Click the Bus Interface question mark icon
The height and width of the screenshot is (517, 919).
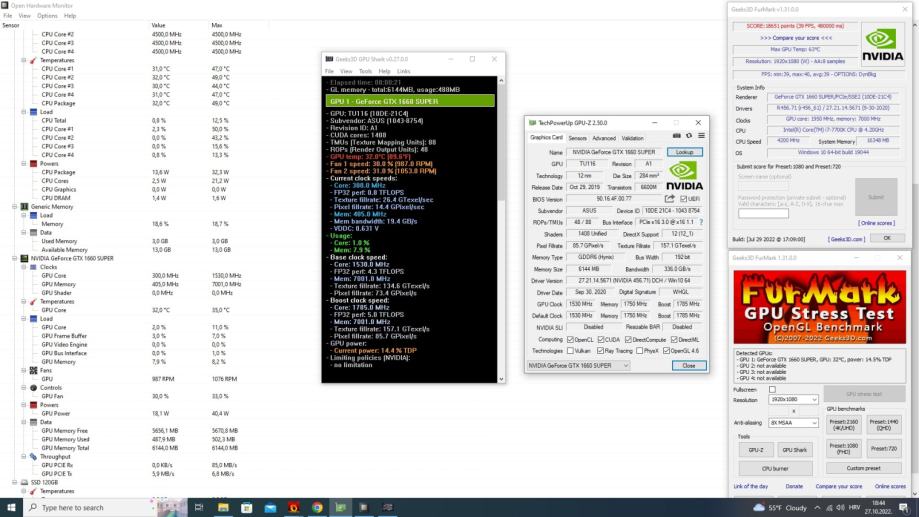click(701, 222)
